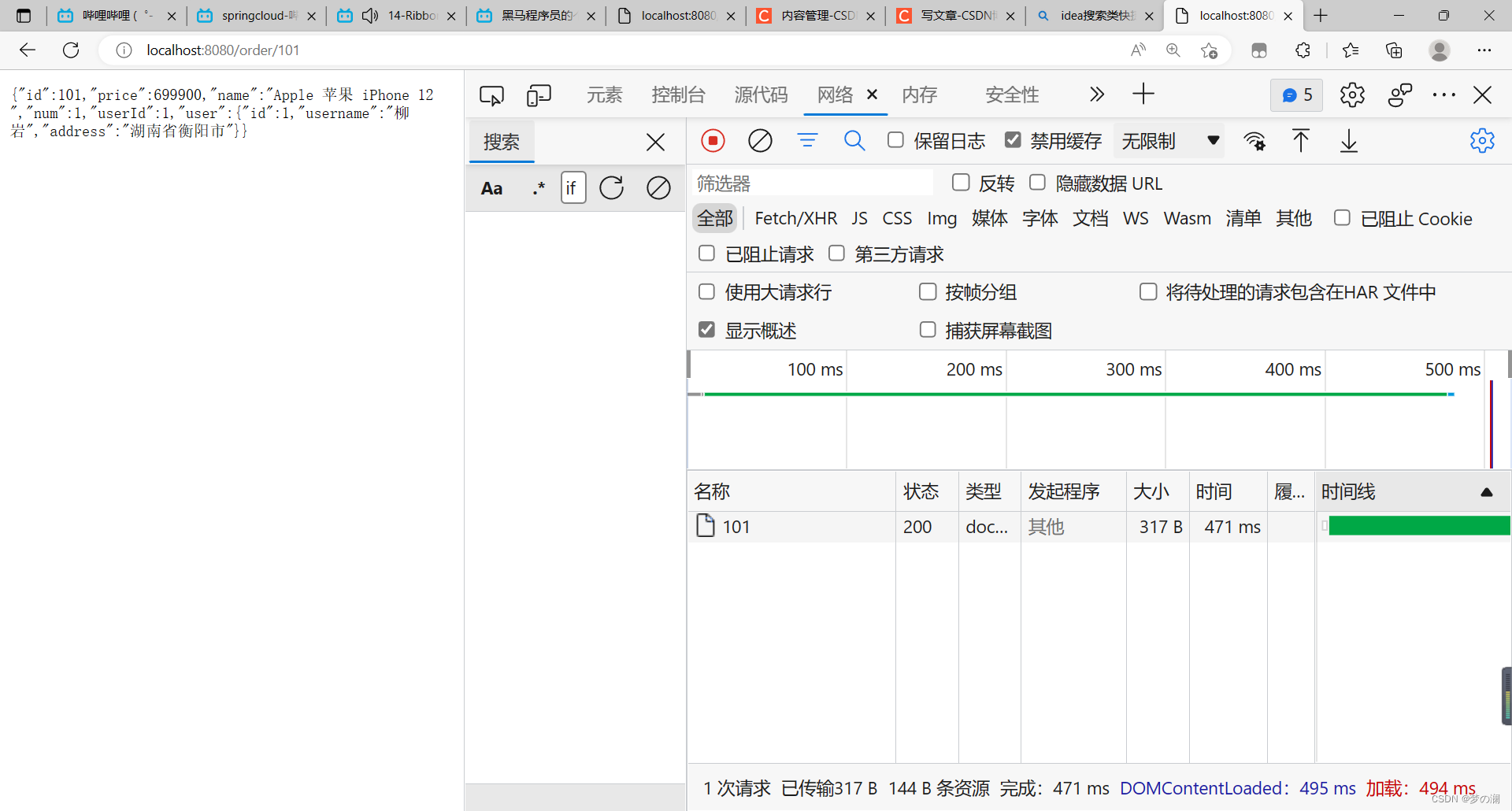Click the if search option button
This screenshot has height=811, width=1512.
point(573,188)
